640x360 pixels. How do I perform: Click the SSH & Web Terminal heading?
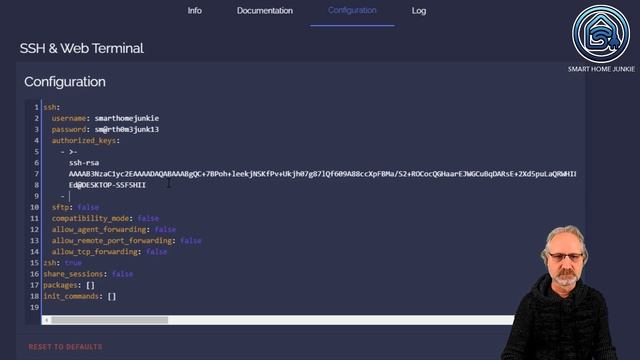click(x=82, y=48)
